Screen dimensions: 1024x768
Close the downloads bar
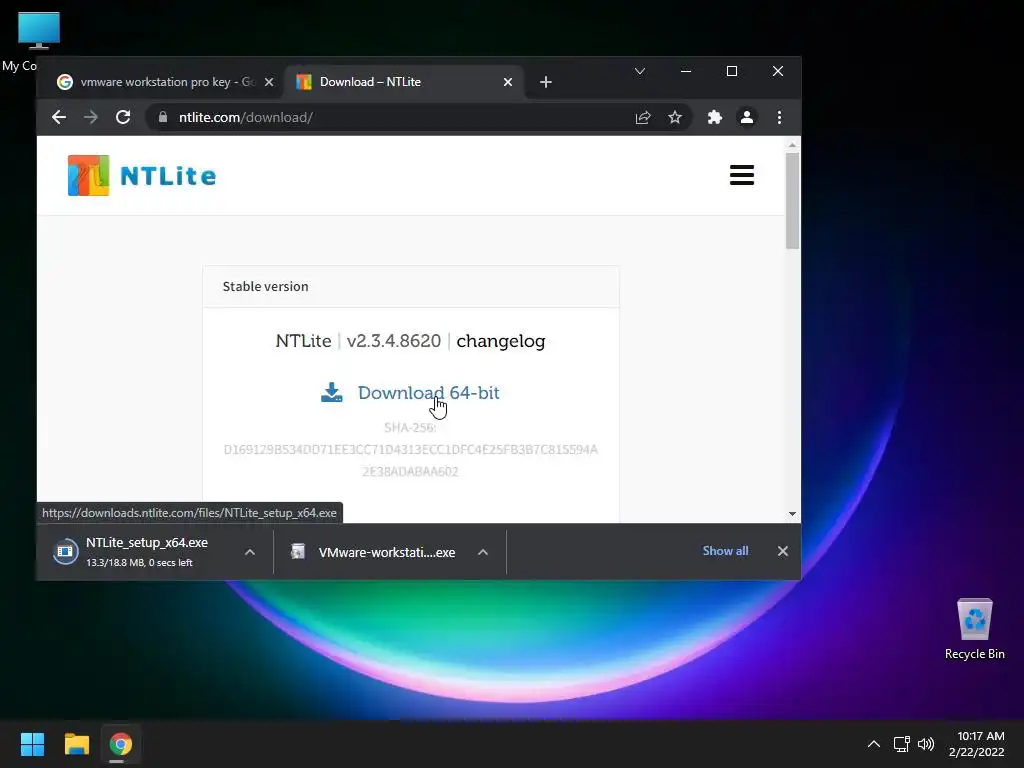click(783, 551)
